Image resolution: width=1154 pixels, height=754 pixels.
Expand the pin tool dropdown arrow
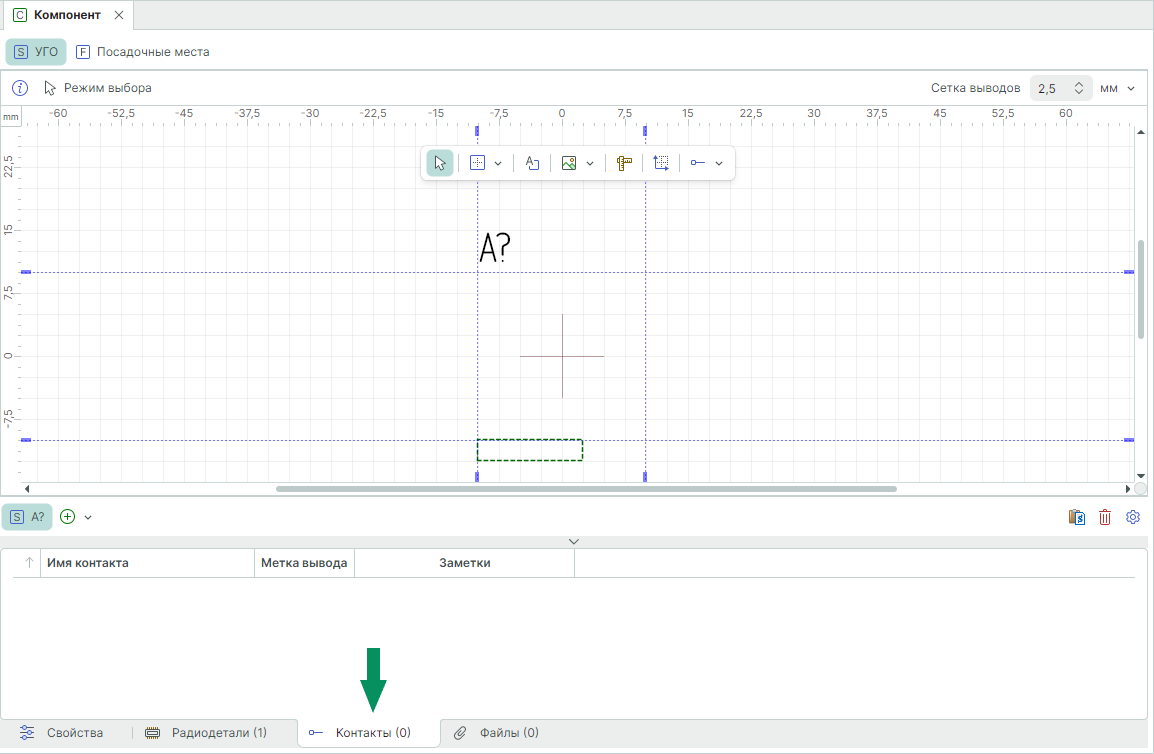pos(719,163)
